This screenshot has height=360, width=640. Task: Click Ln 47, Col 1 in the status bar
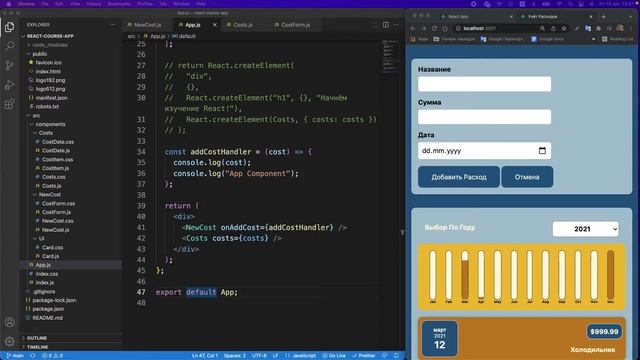pyautogui.click(x=205, y=356)
